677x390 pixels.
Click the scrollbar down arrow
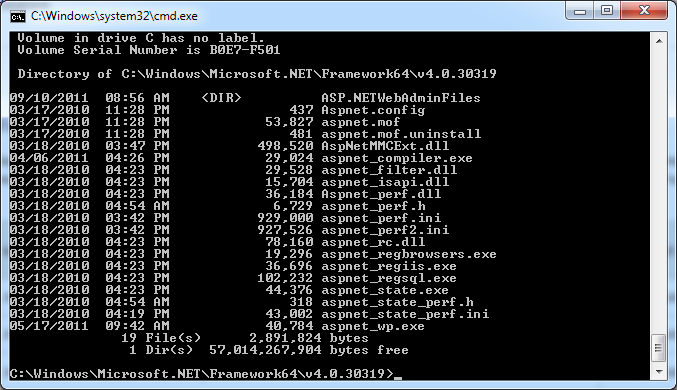[659, 371]
